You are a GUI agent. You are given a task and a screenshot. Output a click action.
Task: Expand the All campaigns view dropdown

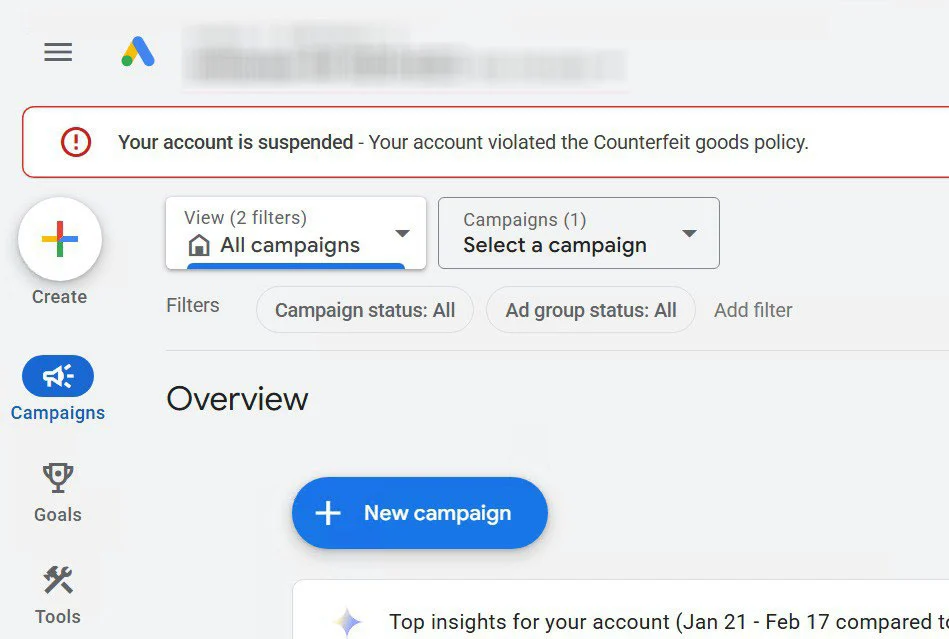[403, 234]
